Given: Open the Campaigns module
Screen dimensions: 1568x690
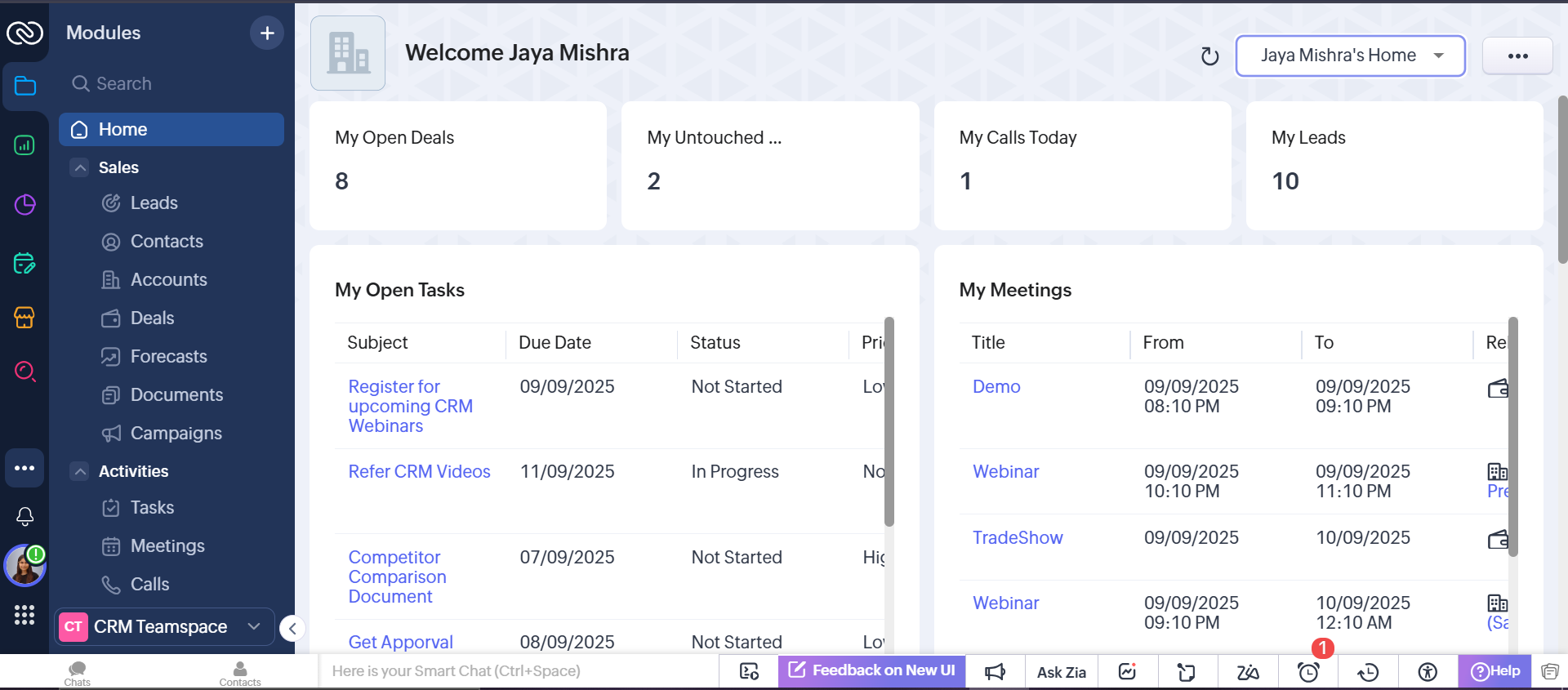Looking at the screenshot, I should [176, 433].
